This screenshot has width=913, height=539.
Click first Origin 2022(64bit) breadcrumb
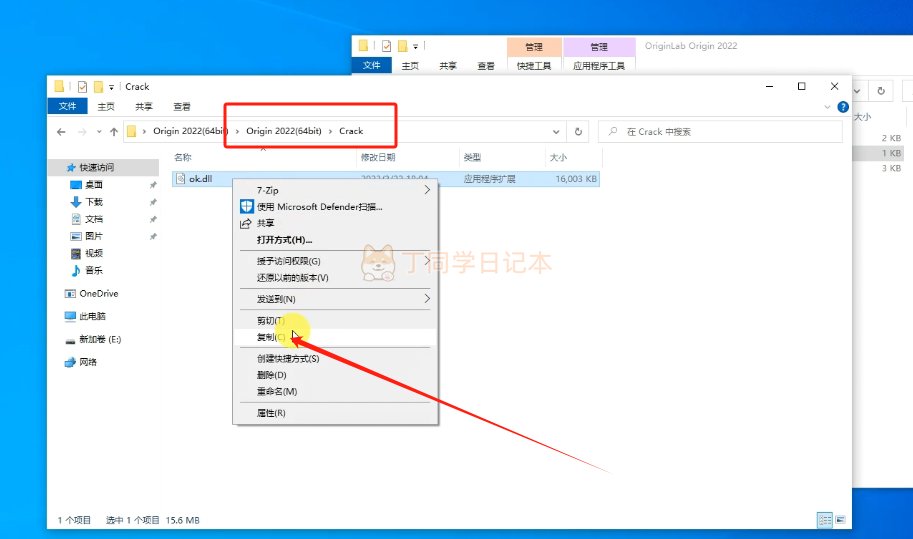tap(190, 131)
